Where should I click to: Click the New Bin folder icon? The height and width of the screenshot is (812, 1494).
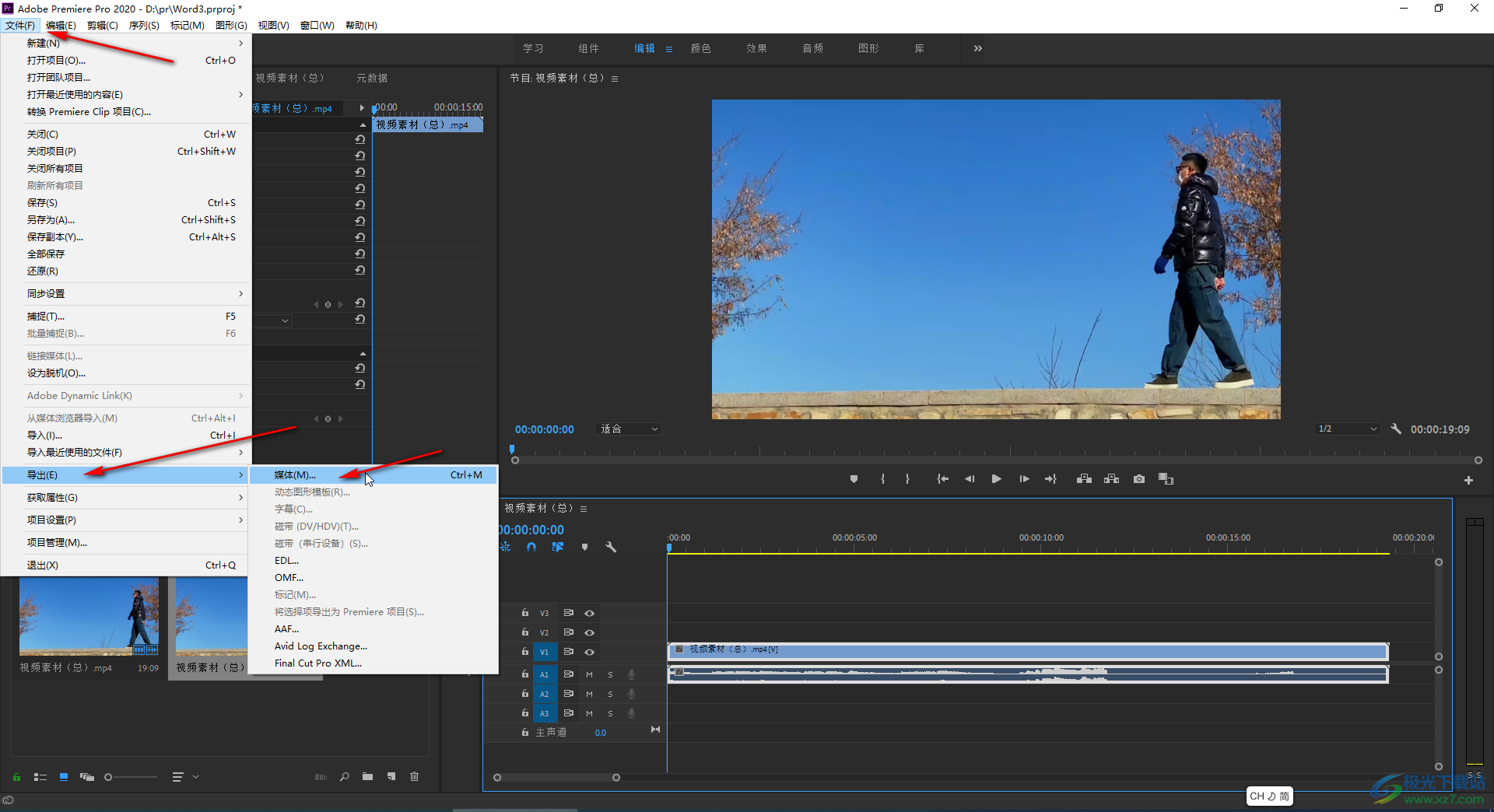point(367,776)
